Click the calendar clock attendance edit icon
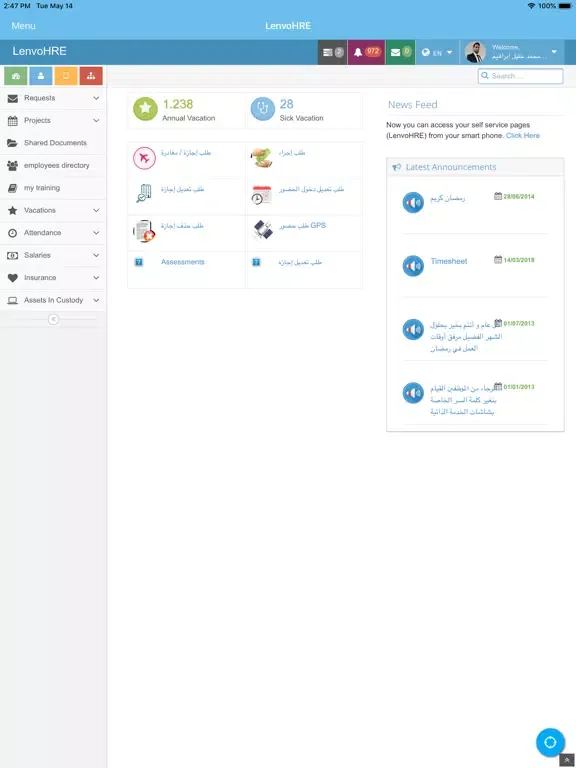 click(261, 194)
